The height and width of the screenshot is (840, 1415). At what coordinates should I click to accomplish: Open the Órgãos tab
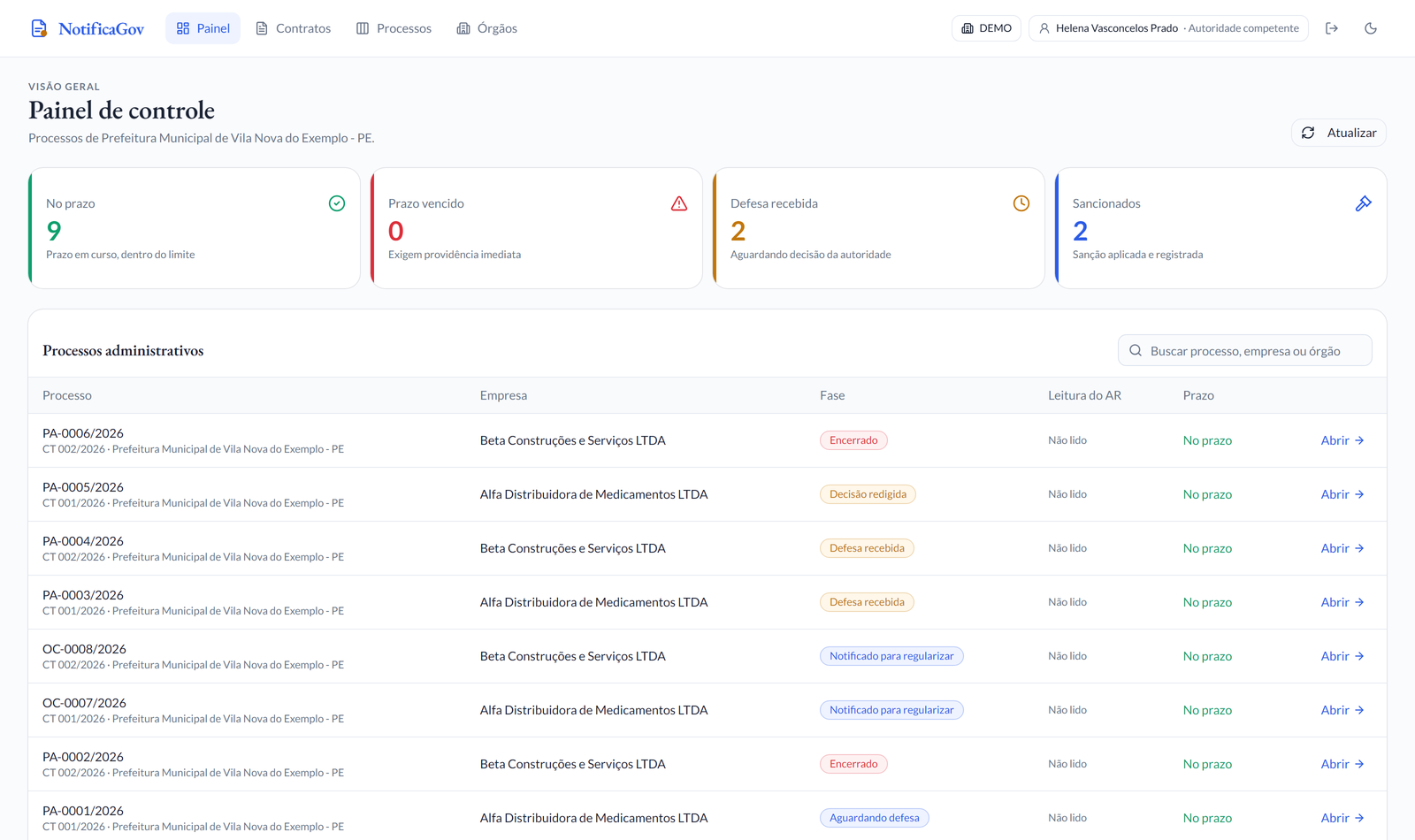tap(487, 28)
